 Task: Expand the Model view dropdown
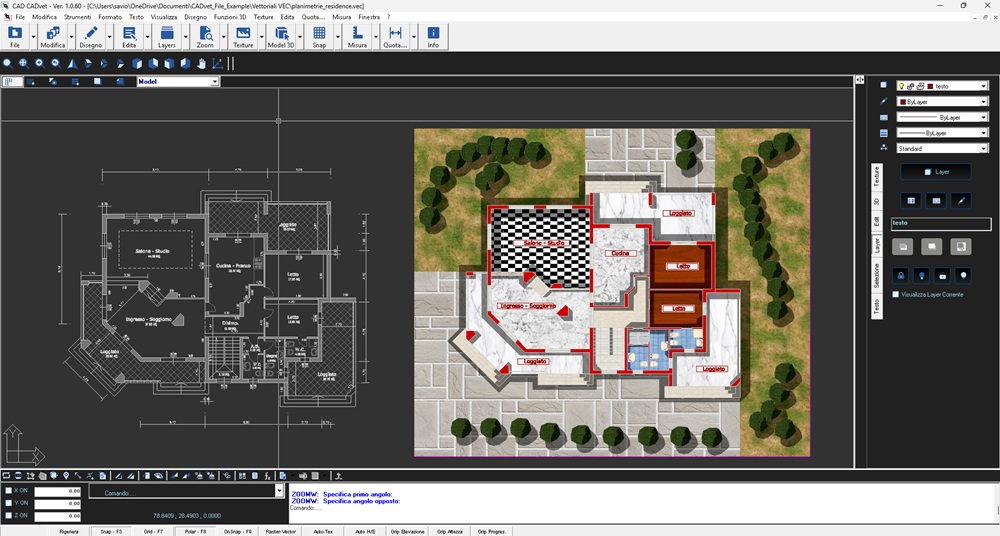click(x=214, y=82)
